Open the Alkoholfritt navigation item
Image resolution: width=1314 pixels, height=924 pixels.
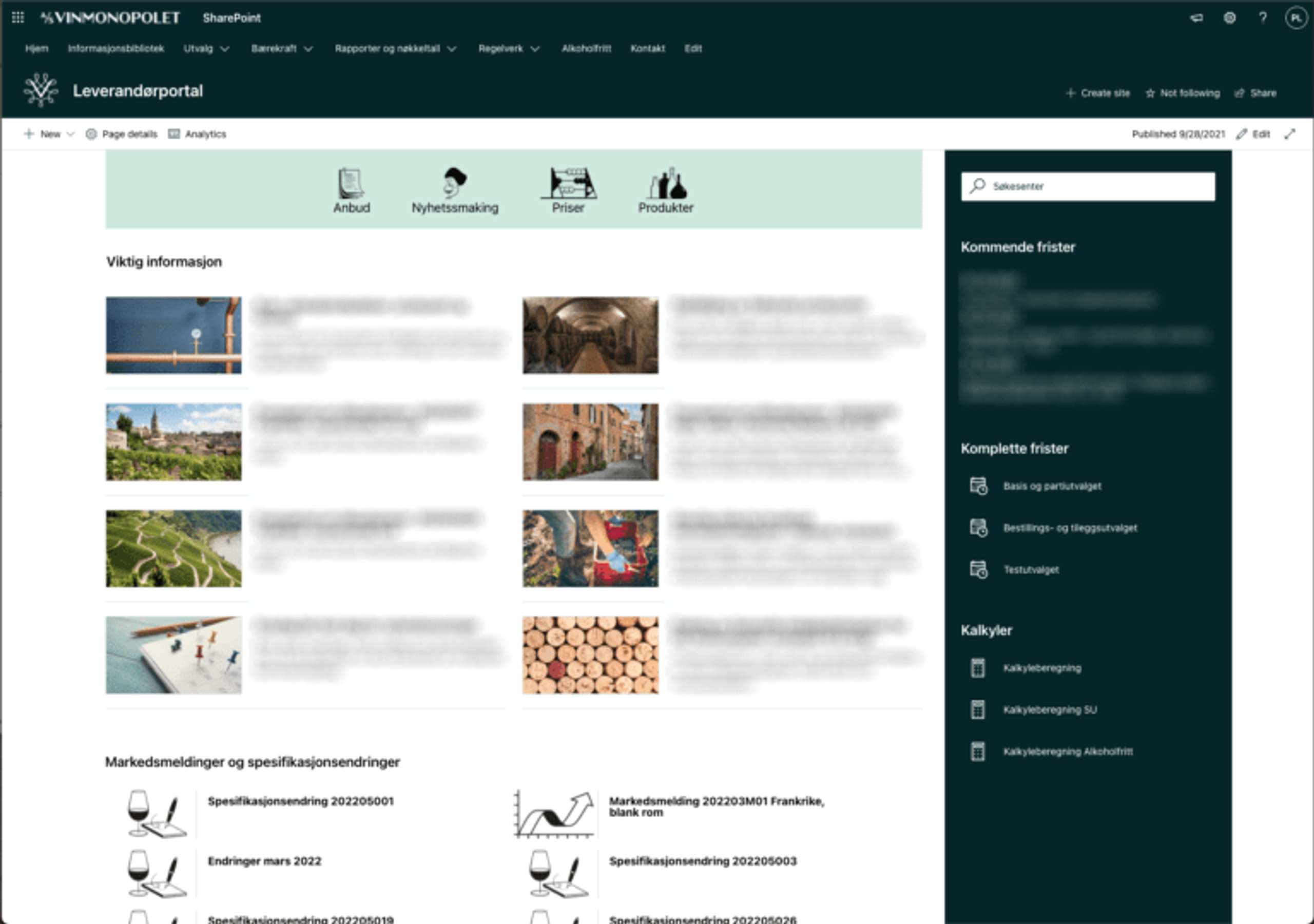tap(586, 49)
